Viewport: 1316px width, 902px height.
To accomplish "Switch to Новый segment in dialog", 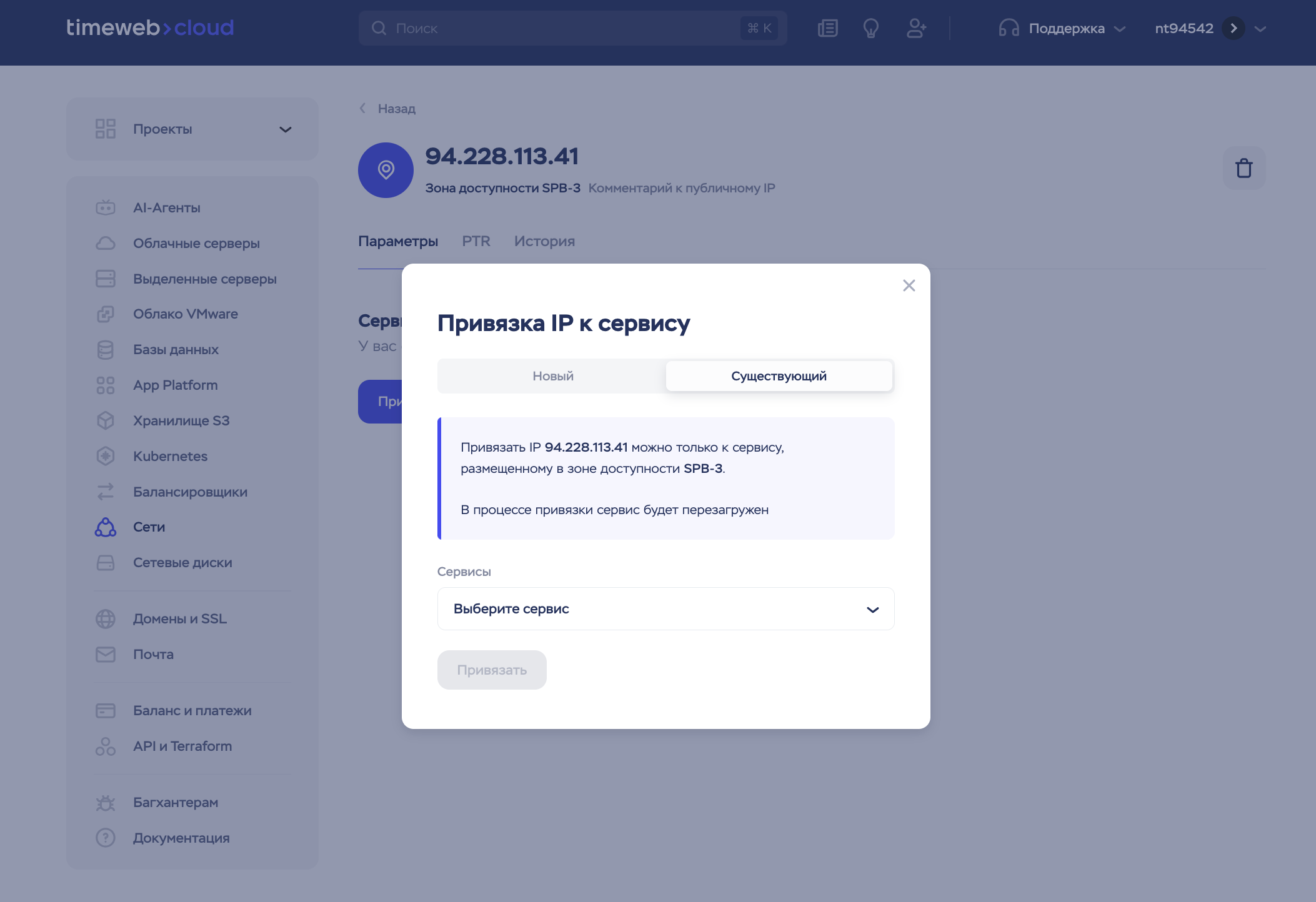I will click(552, 376).
